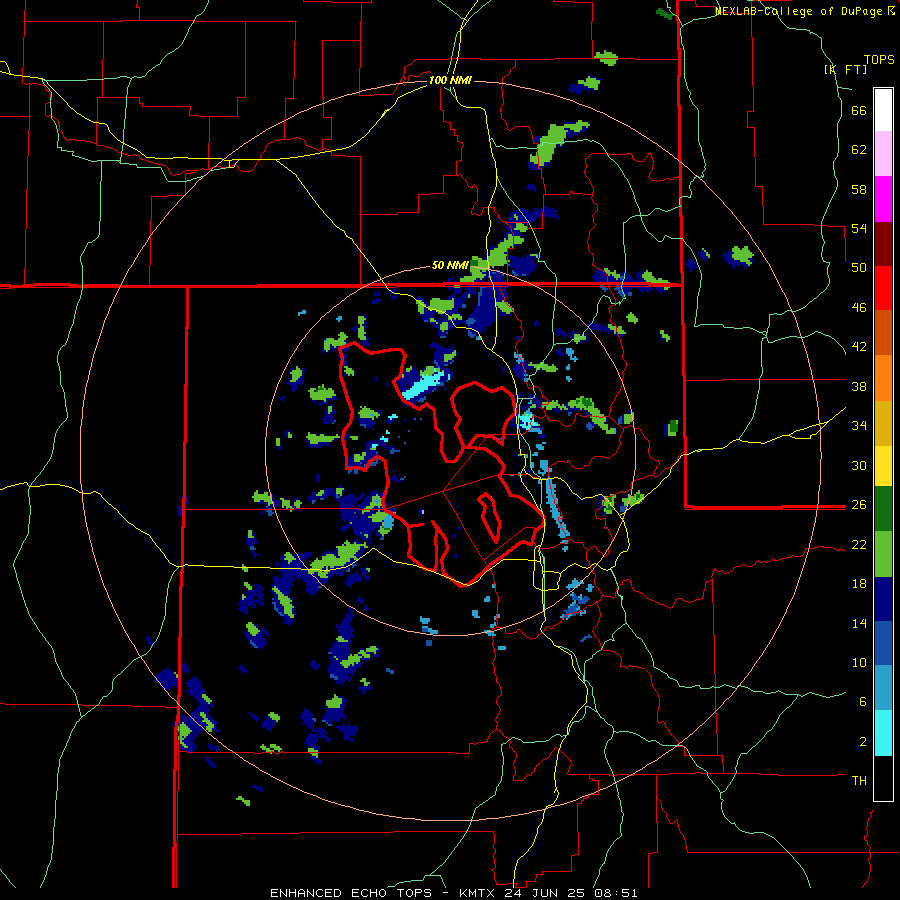Viewport: 900px width, 900px height.
Task: Click the "14" legend value
Action: click(x=859, y=623)
